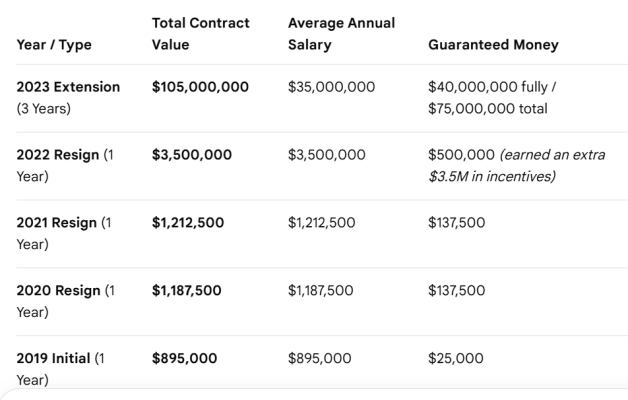Click the $35,000,000 average salary cell

[332, 87]
